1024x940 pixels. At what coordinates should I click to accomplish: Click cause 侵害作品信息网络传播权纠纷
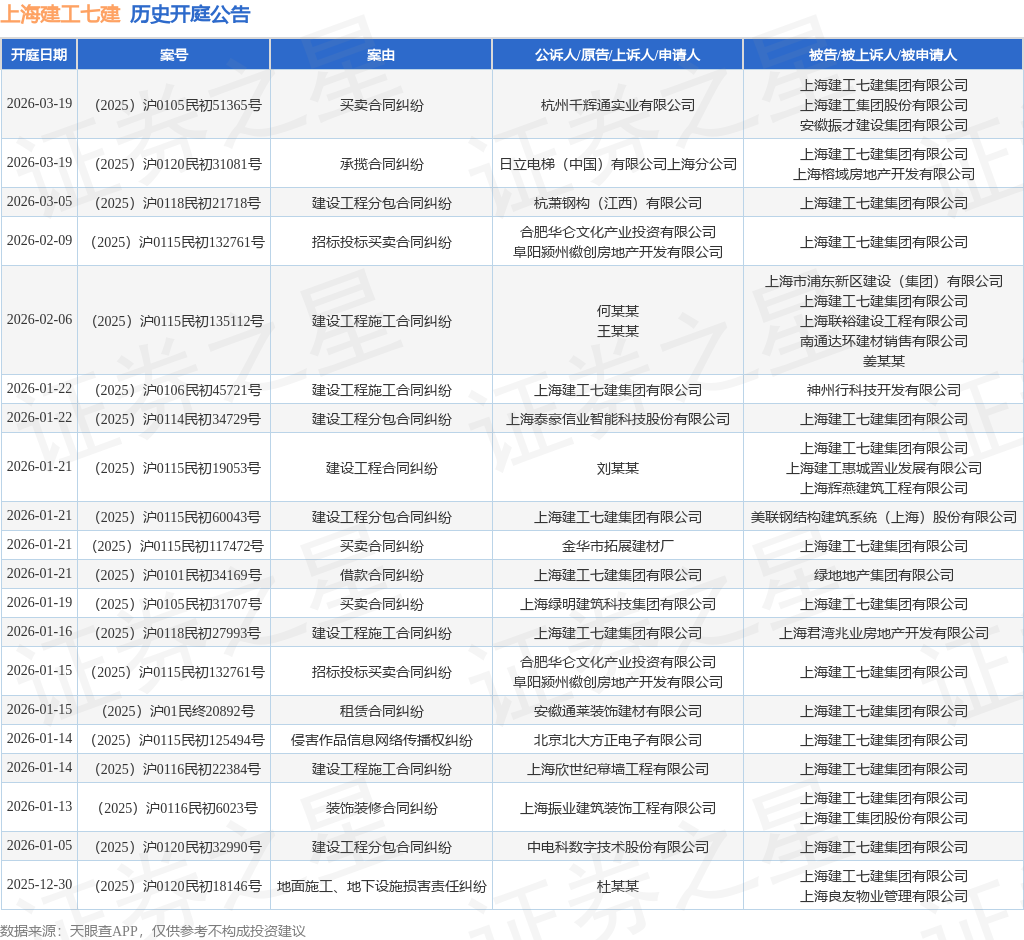pos(381,740)
